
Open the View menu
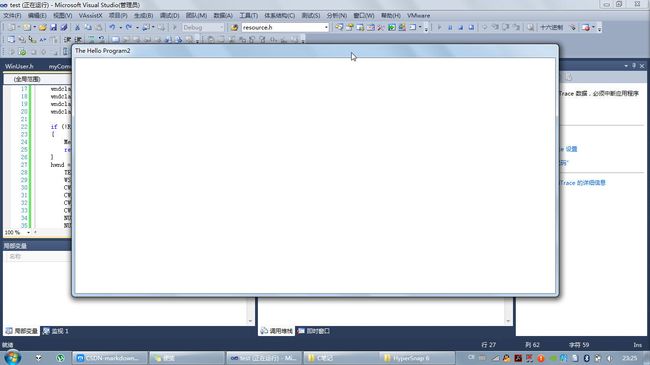pyautogui.click(x=63, y=15)
